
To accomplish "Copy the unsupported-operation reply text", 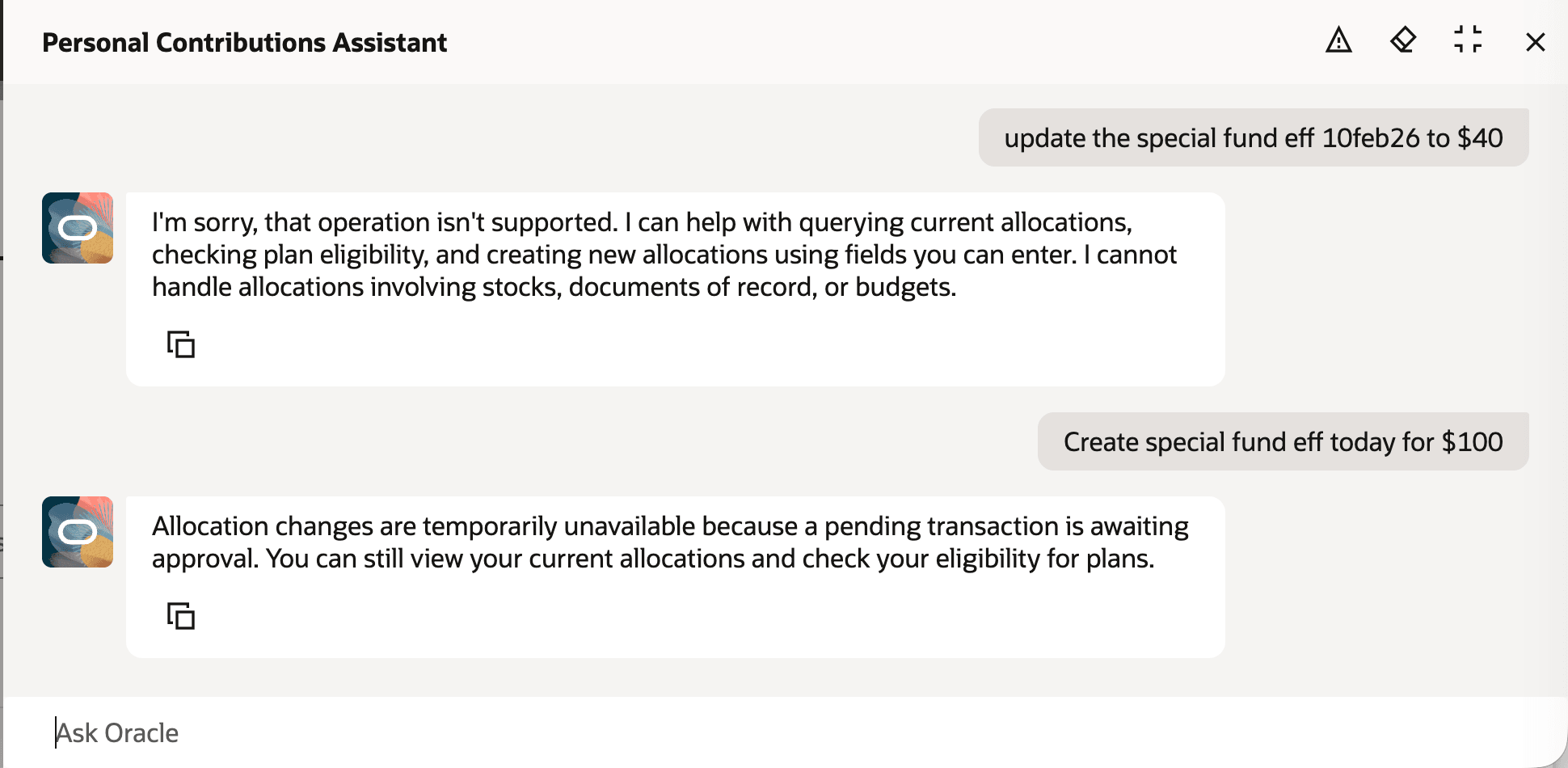I will click(181, 344).
